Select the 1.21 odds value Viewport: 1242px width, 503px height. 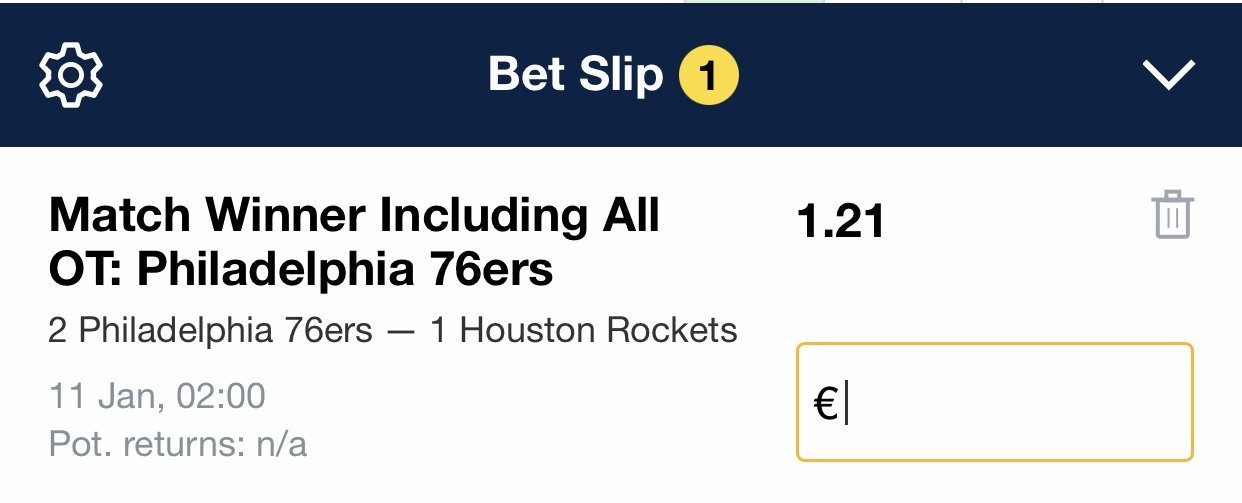pos(841,221)
